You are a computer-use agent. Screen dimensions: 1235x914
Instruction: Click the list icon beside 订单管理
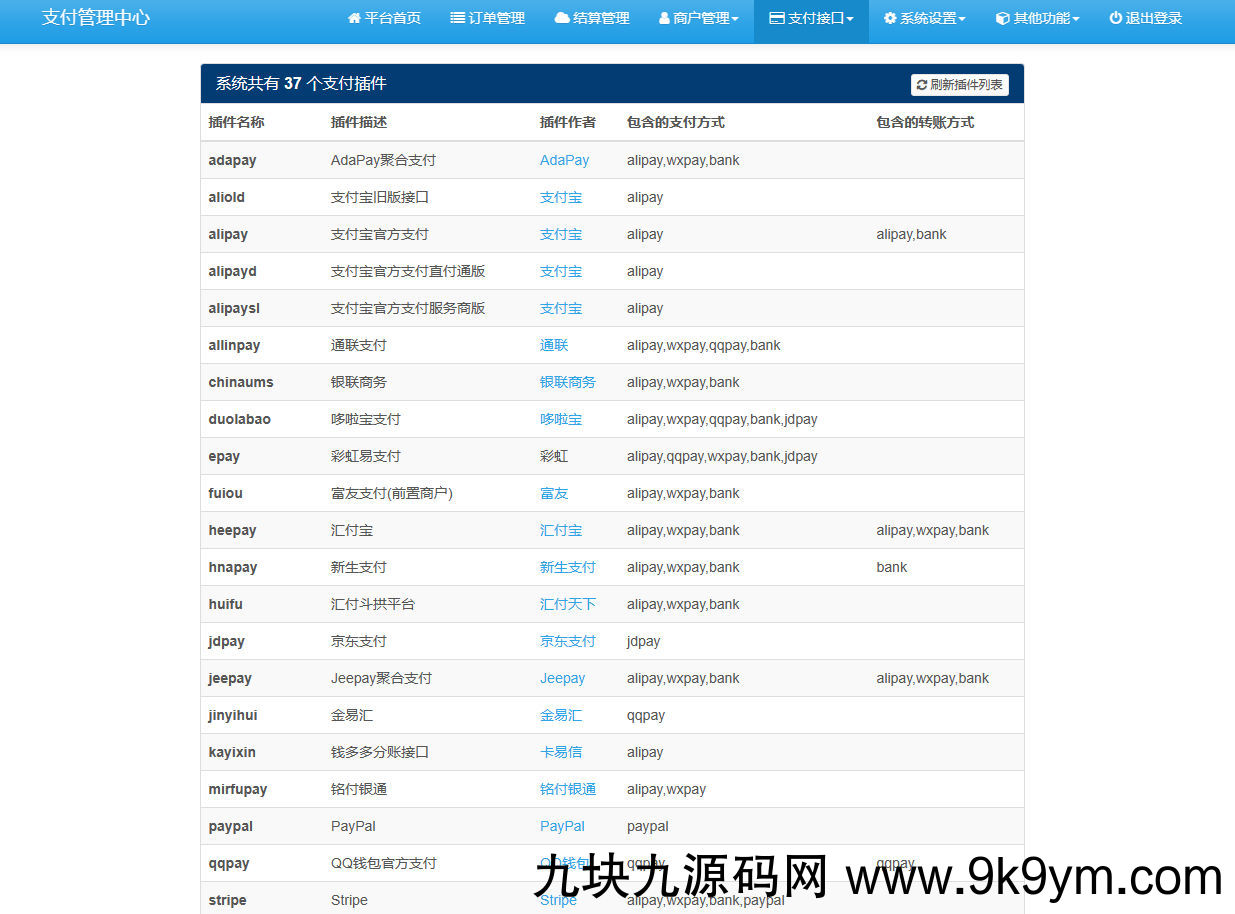[x=457, y=18]
